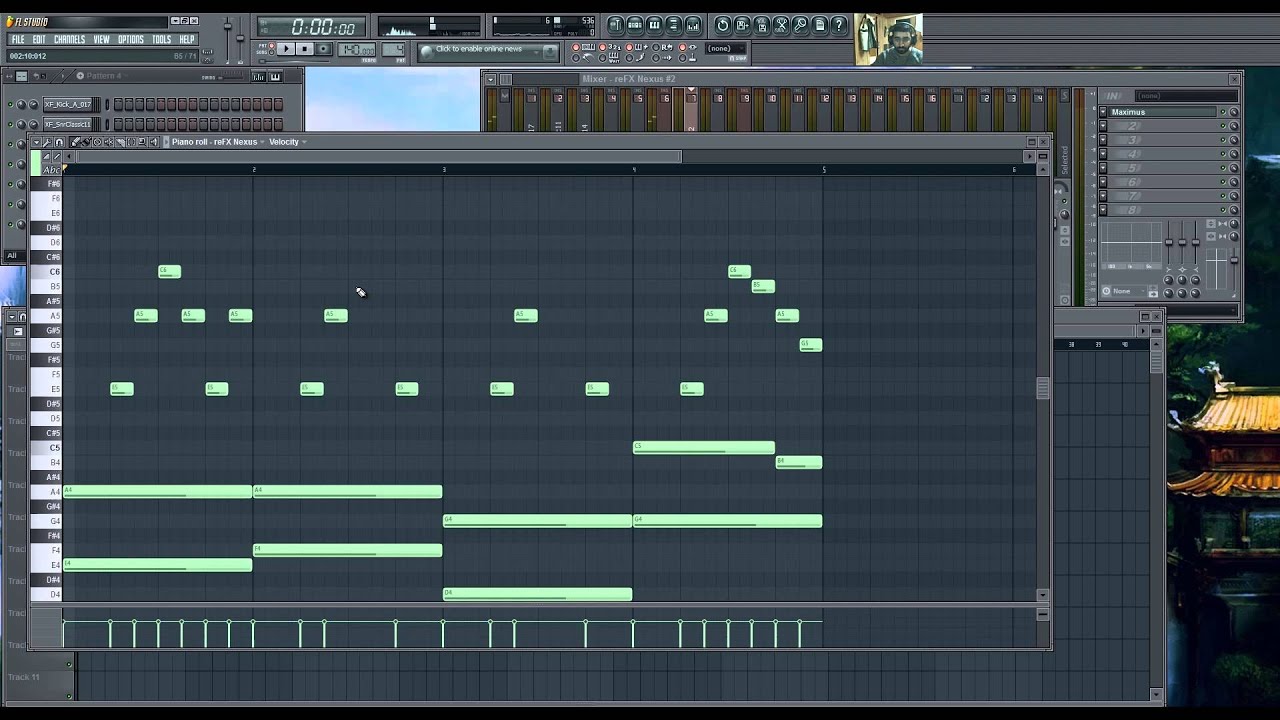Click bar 3 marker on piano roll timeline
Image resolution: width=1280 pixels, height=720 pixels.
click(444, 169)
